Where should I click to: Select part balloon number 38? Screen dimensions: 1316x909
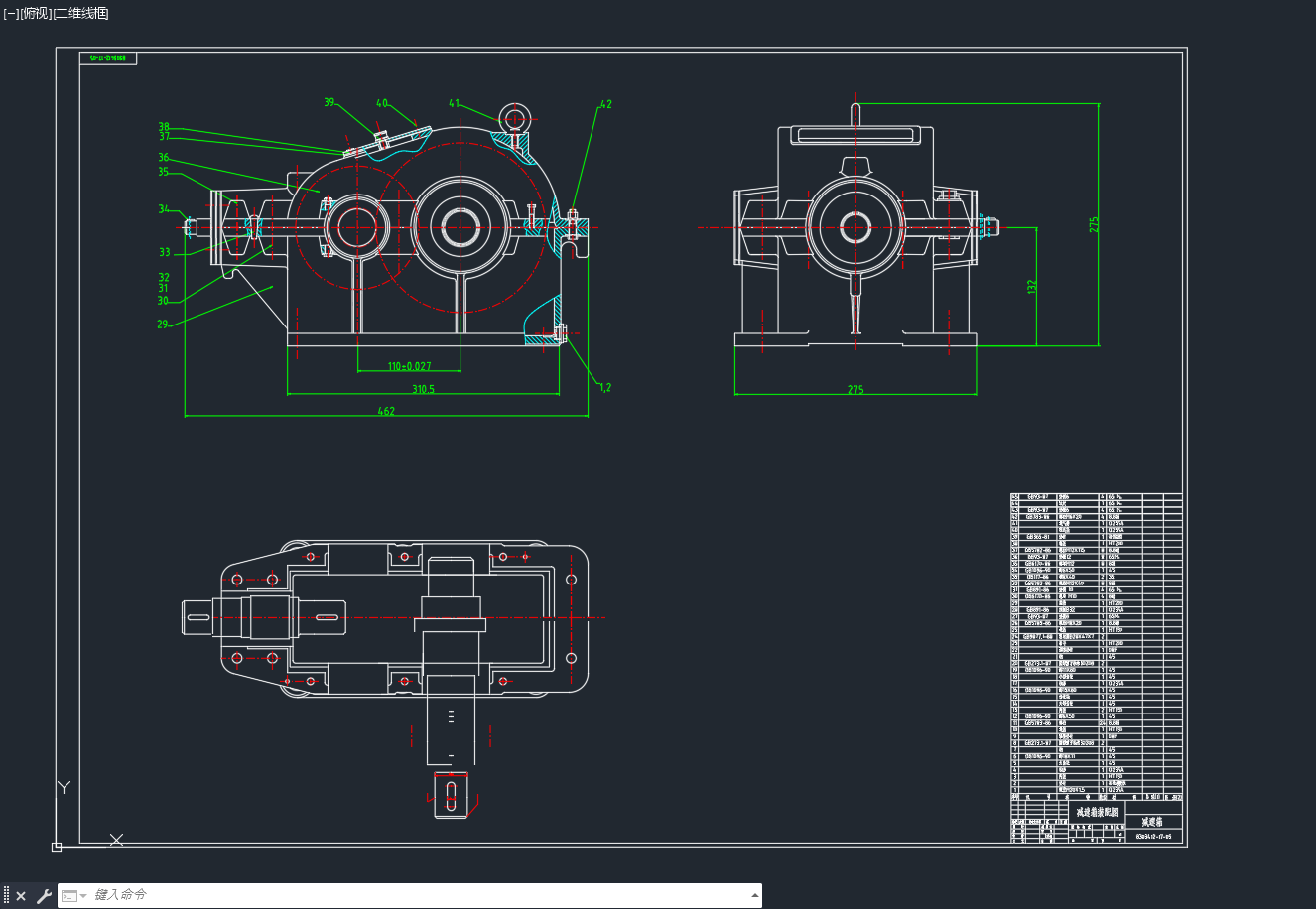(164, 127)
